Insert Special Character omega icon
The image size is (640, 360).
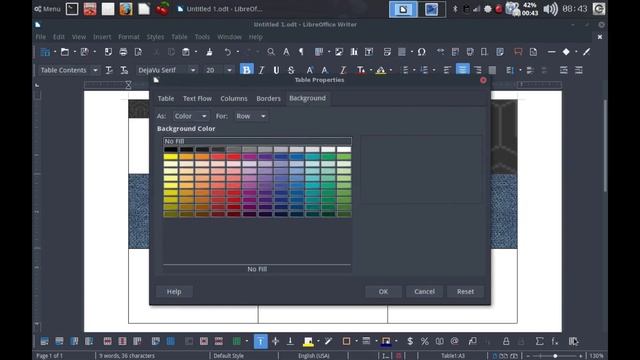click(422, 52)
